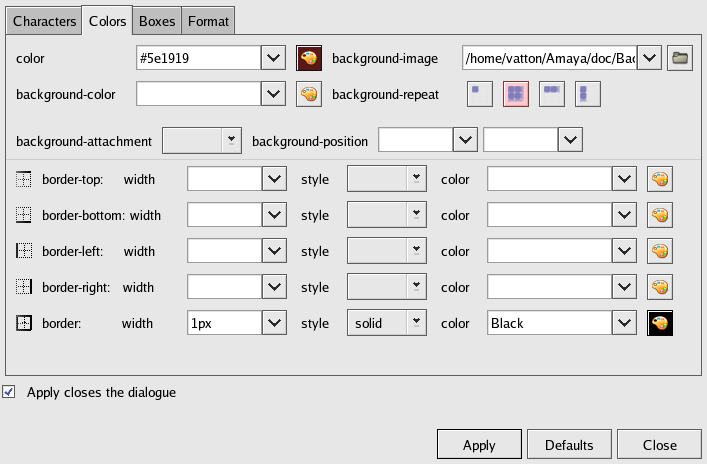Click the Defaults button

pos(569,445)
